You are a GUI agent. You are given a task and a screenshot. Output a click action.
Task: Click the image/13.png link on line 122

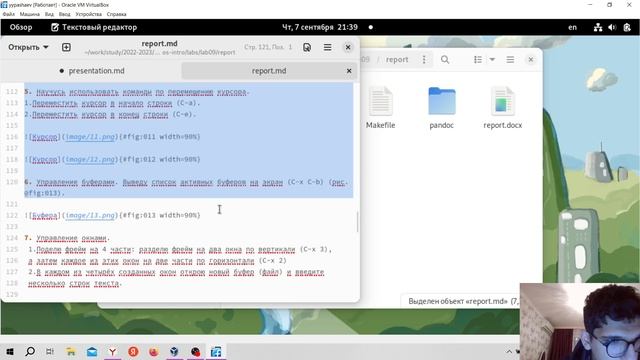tap(90, 215)
